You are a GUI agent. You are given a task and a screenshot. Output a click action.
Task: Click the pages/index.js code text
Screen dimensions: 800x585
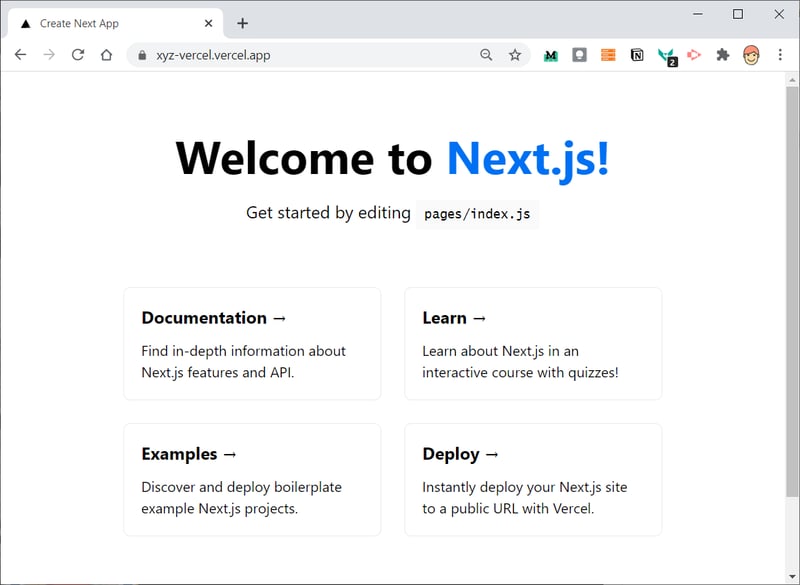click(x=477, y=214)
